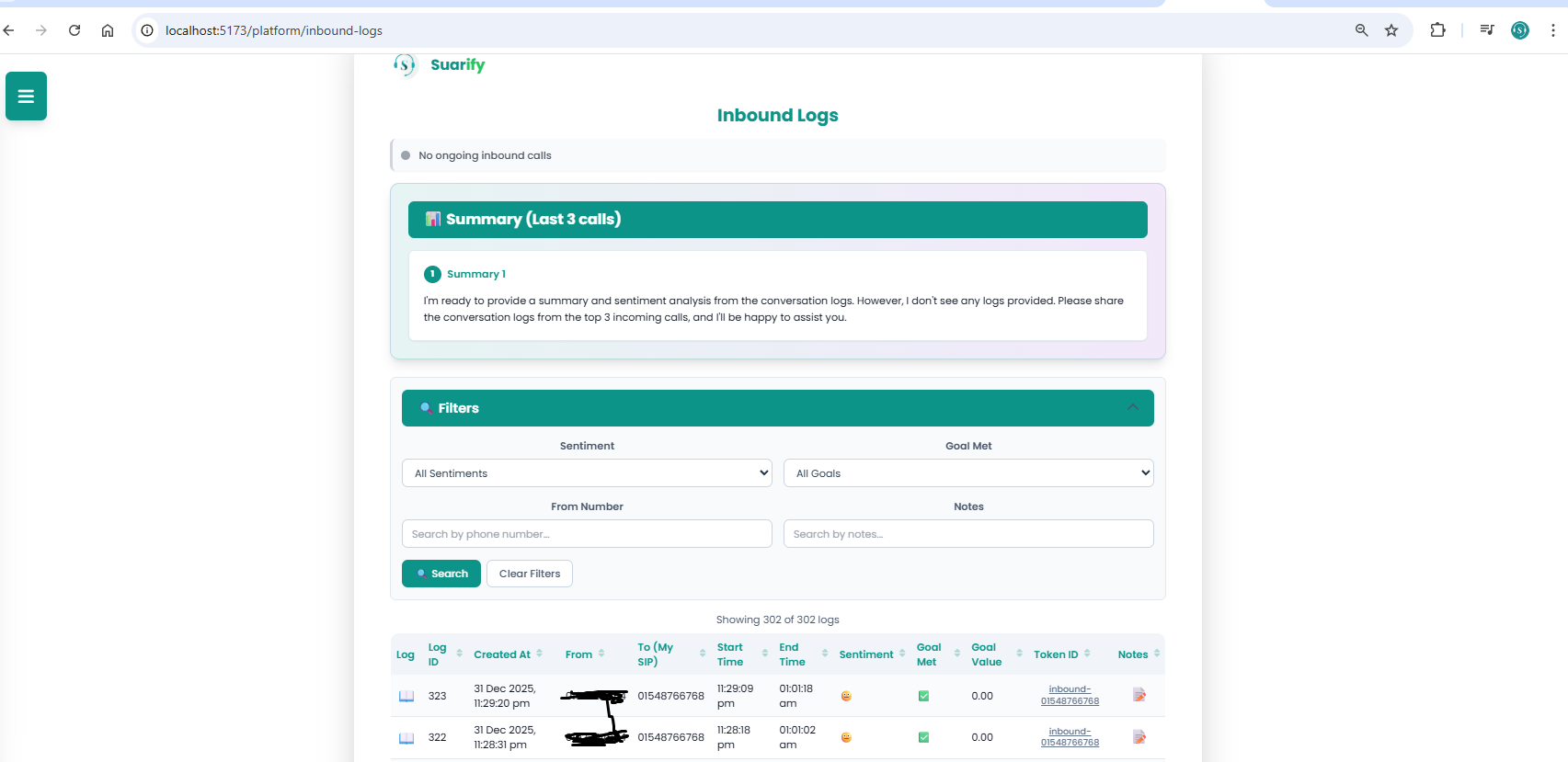Open token link for log 323
This screenshot has height=762, width=1568.
point(1070,695)
